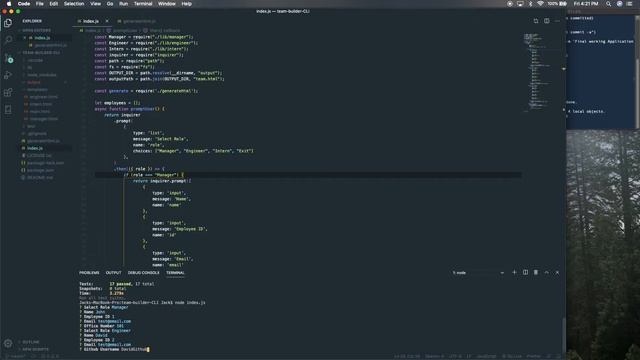Screen dimensions: 640x360
Task: Expand the NPM Scripts section
Action: (35, 349)
